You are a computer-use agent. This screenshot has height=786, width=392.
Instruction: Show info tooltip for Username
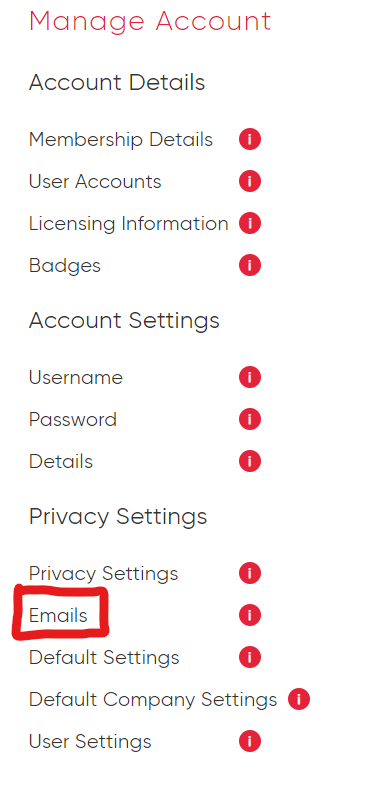(250, 377)
